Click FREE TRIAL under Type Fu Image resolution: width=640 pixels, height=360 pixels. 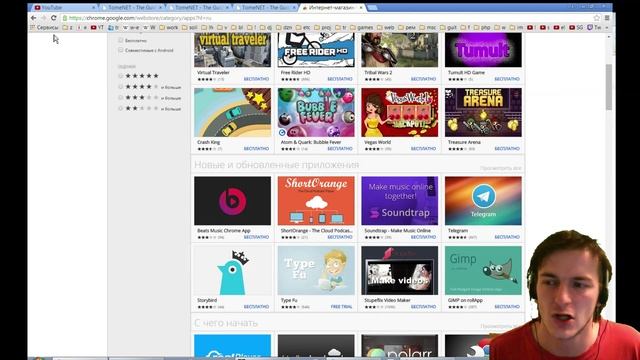point(342,307)
